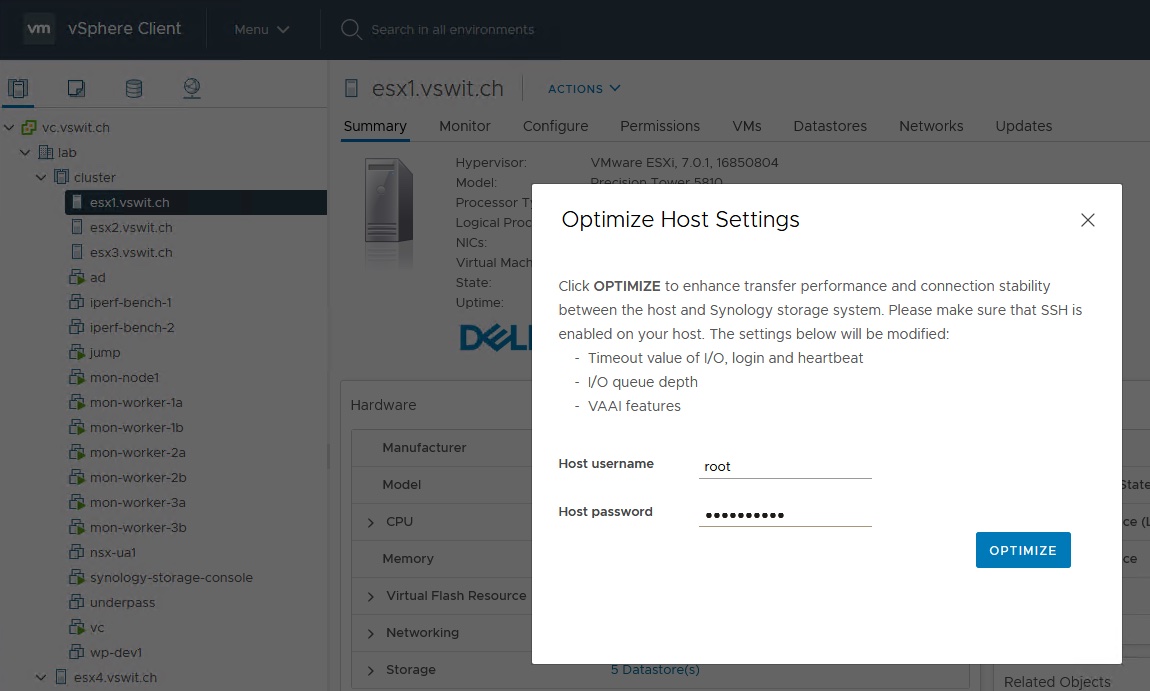Collapse the vc.vswit.ch tree node

point(10,128)
